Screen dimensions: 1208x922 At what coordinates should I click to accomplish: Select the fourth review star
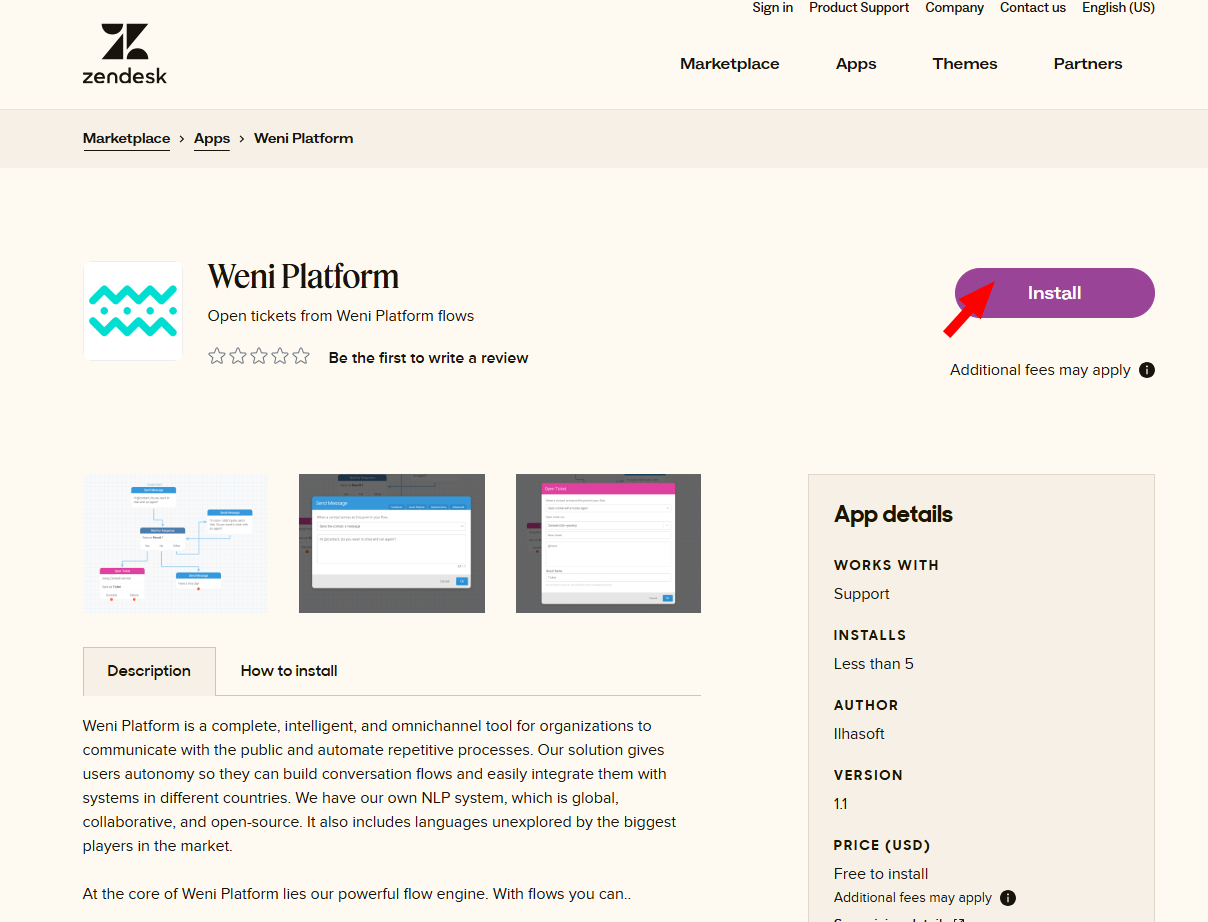coord(280,356)
